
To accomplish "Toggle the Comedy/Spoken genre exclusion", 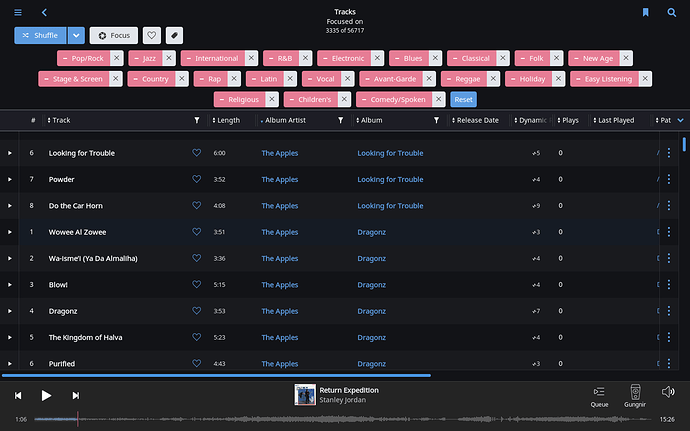I will pyautogui.click(x=394, y=99).
